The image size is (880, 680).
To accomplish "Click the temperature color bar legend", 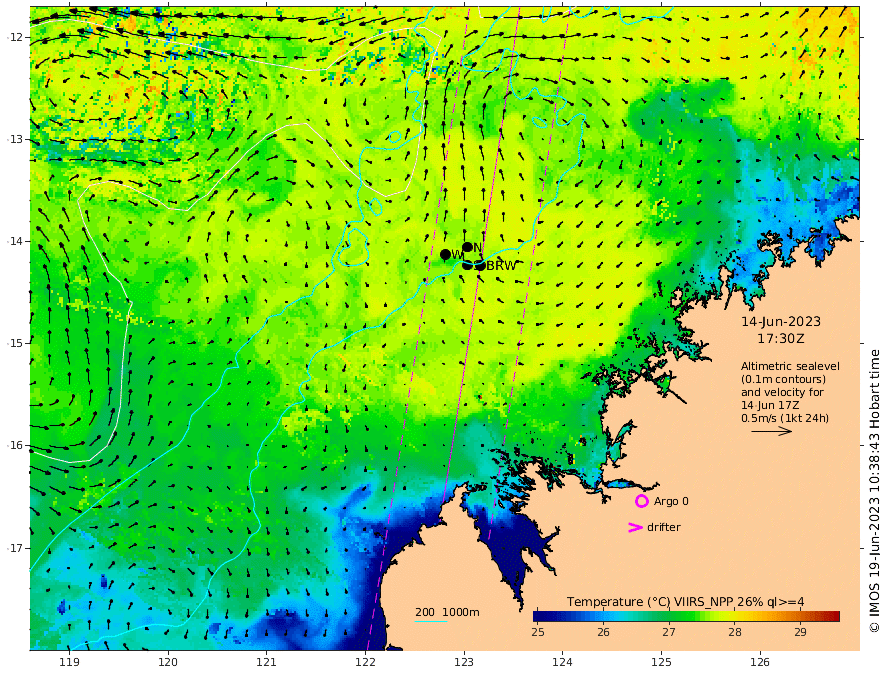I will 686,616.
